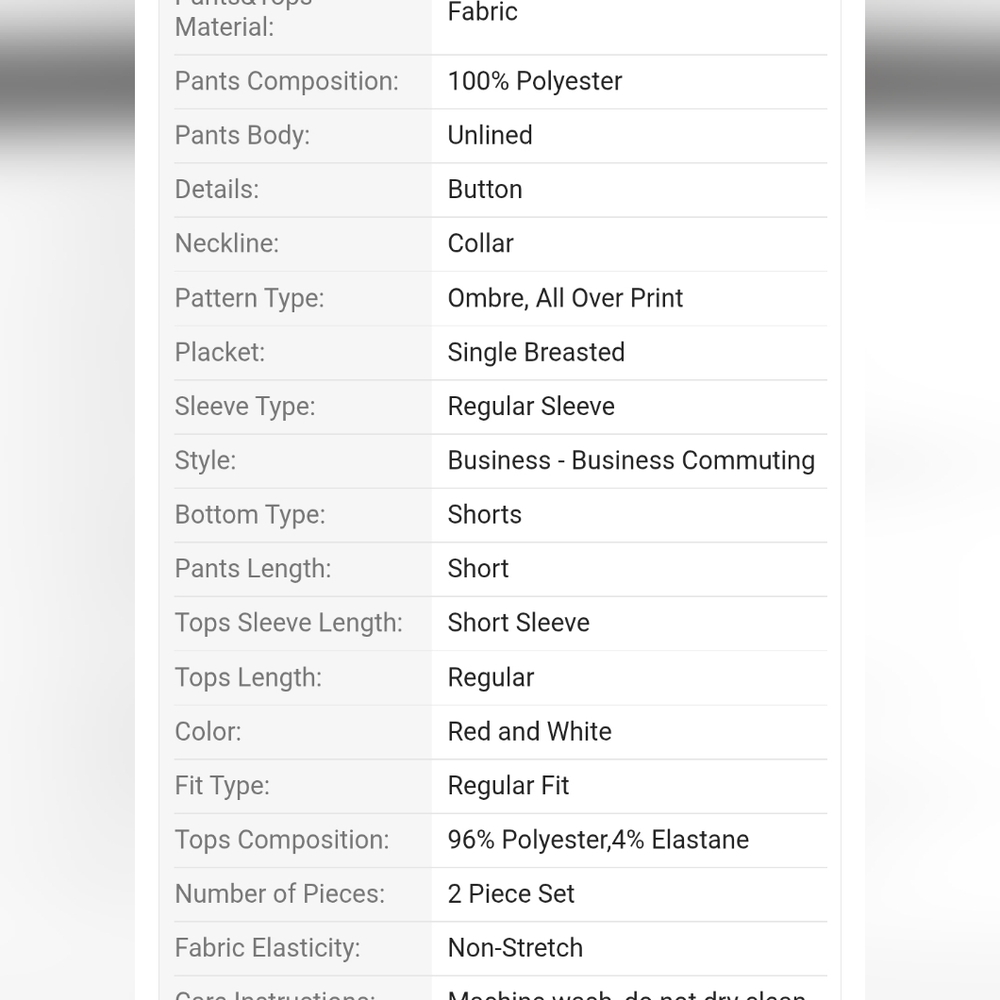Click the 'Red and White' color value
This screenshot has height=1000, width=1000.
(x=529, y=732)
